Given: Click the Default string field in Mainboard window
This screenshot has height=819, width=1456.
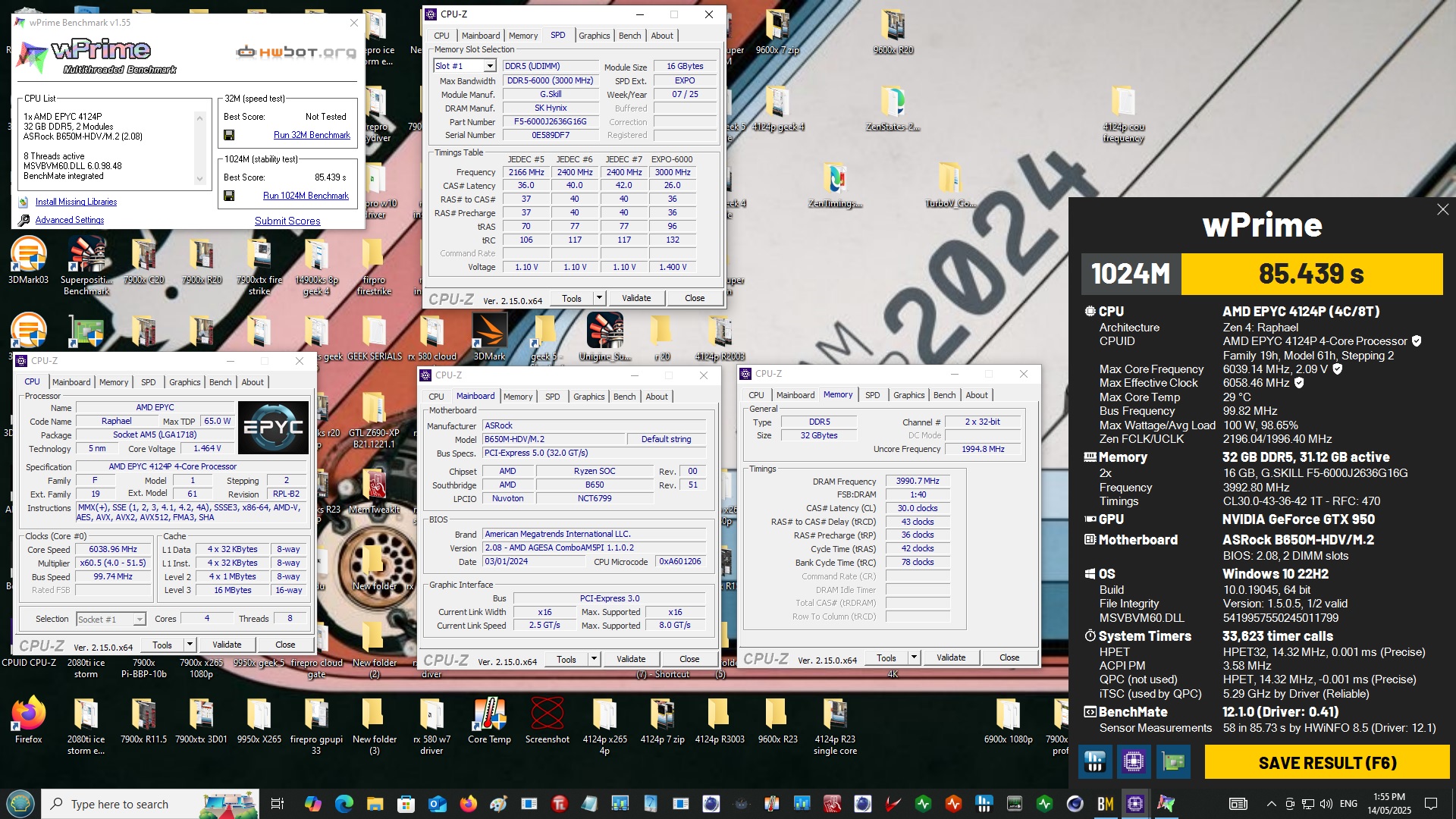Looking at the screenshot, I should [x=667, y=439].
